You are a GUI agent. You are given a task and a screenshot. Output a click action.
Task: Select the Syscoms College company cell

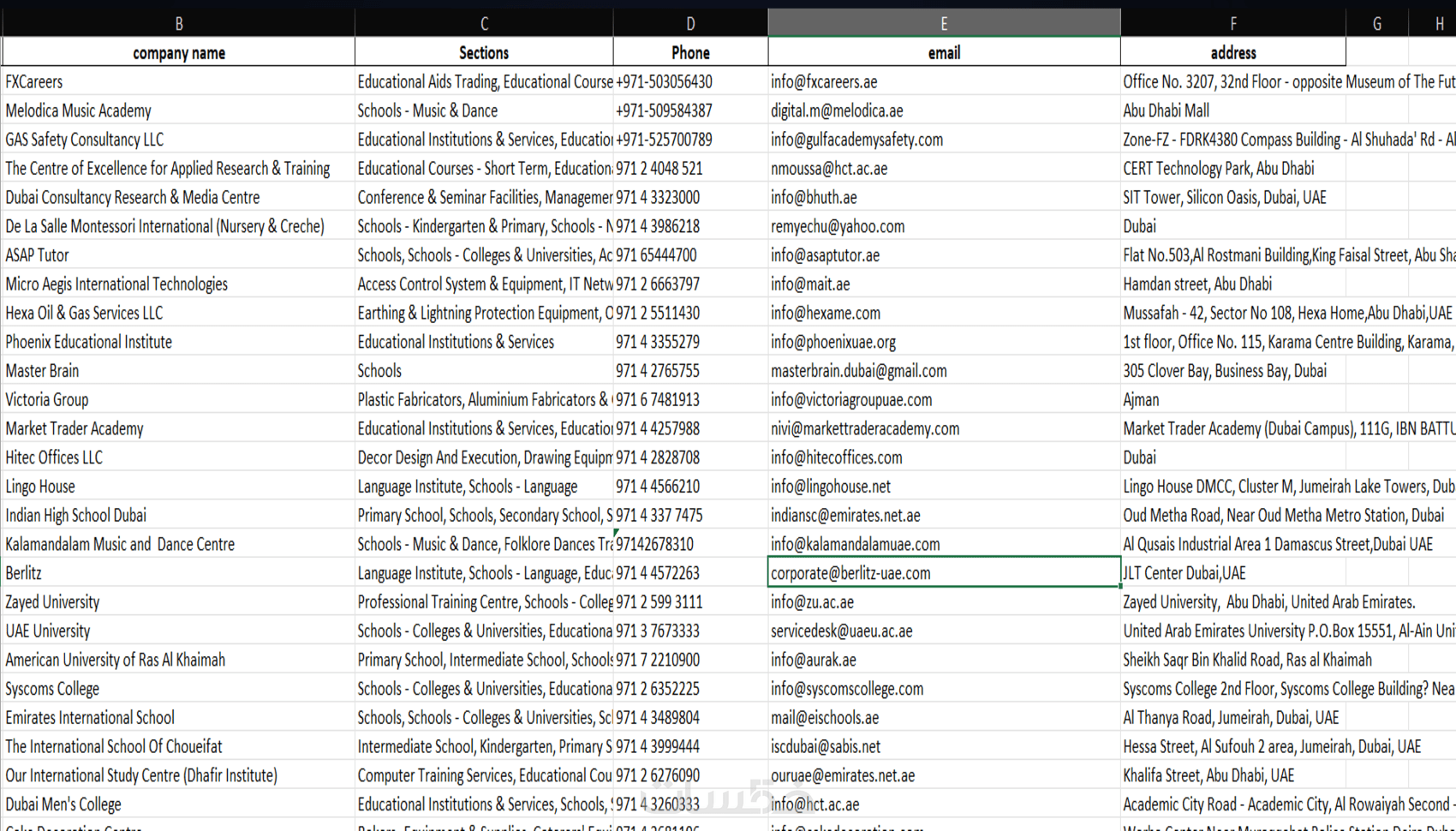[x=178, y=689]
